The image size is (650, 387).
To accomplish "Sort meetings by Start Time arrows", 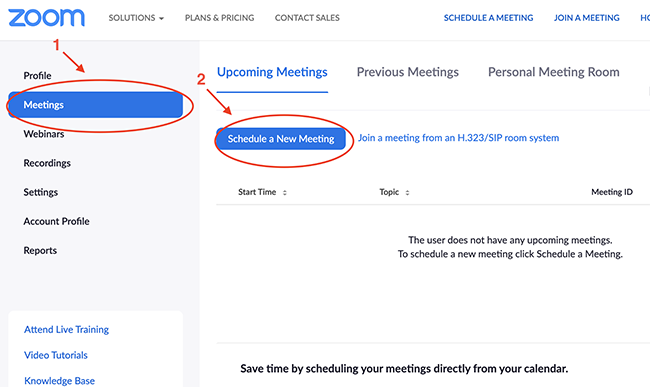I will coord(285,192).
